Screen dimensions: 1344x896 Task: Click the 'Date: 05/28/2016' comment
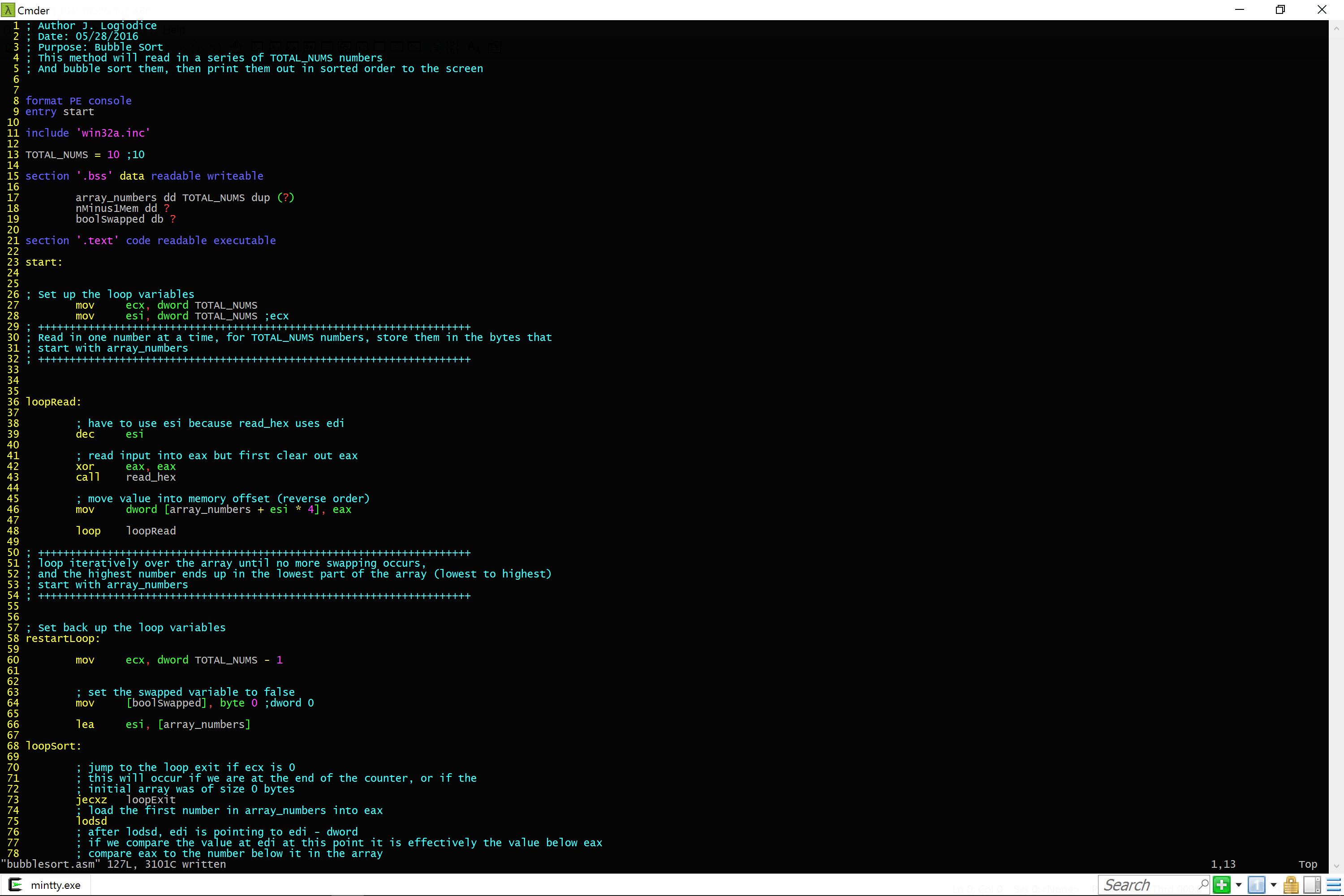tap(88, 36)
